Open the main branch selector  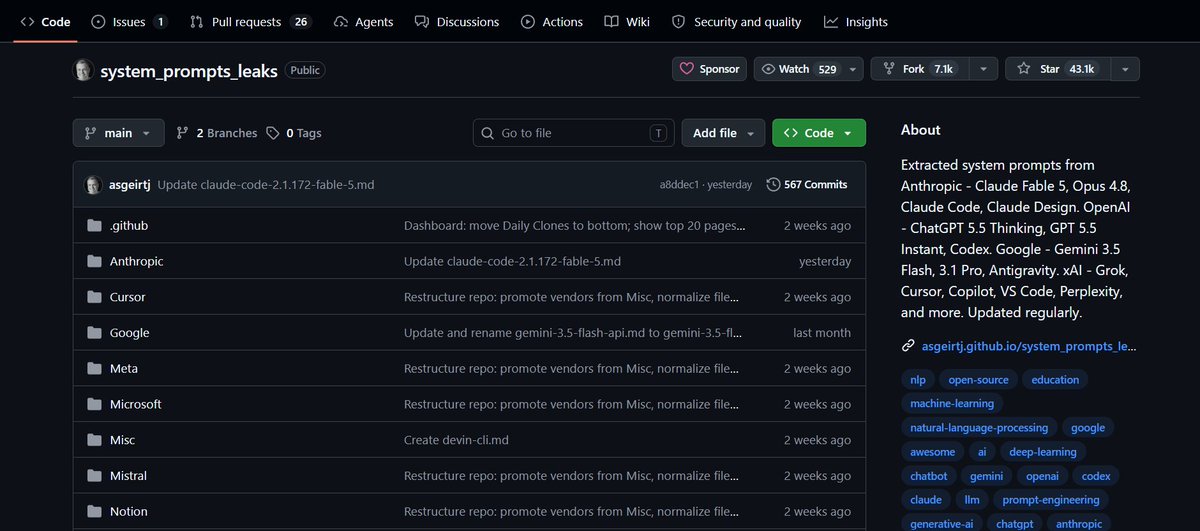118,133
